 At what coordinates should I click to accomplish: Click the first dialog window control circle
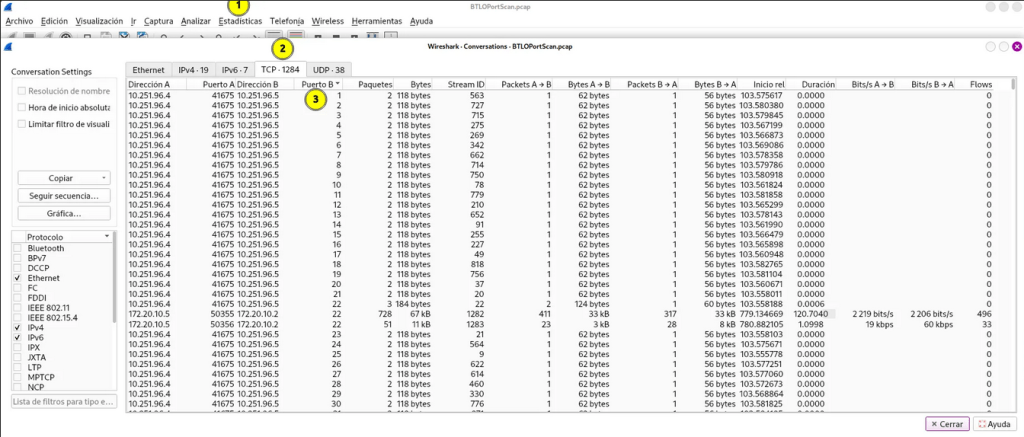(990, 47)
